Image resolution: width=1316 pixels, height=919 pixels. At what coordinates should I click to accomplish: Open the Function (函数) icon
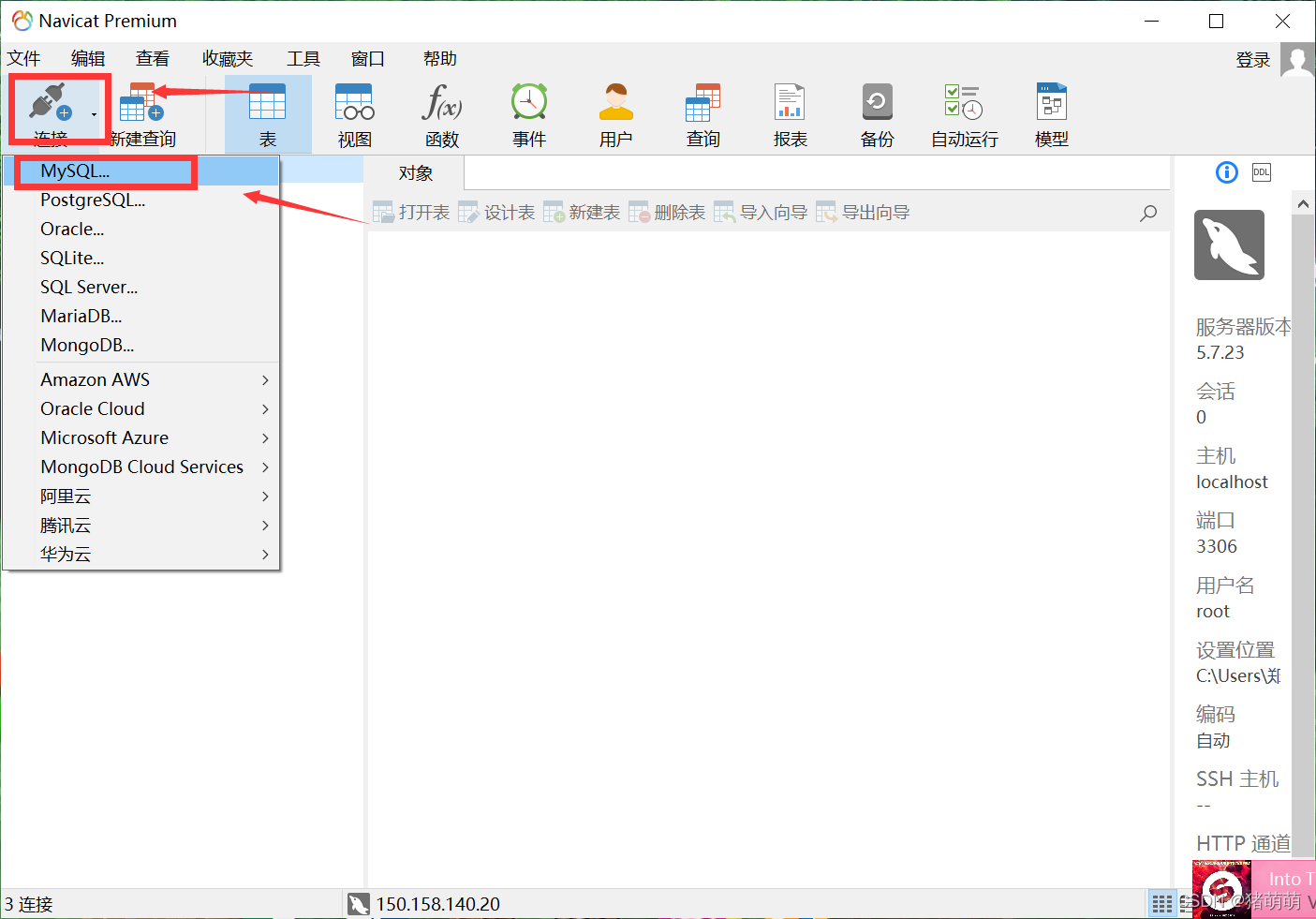click(x=442, y=102)
